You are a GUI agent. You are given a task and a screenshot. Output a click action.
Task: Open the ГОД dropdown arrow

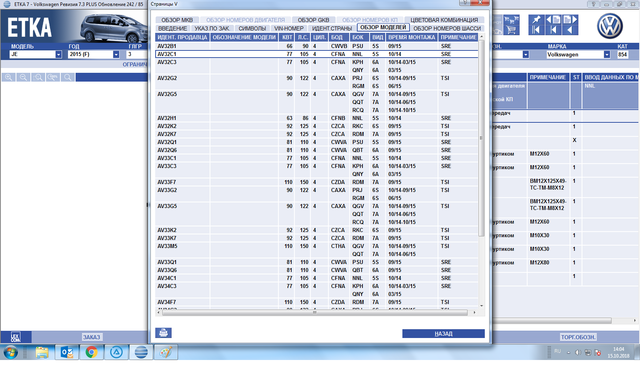pyautogui.click(x=116, y=54)
